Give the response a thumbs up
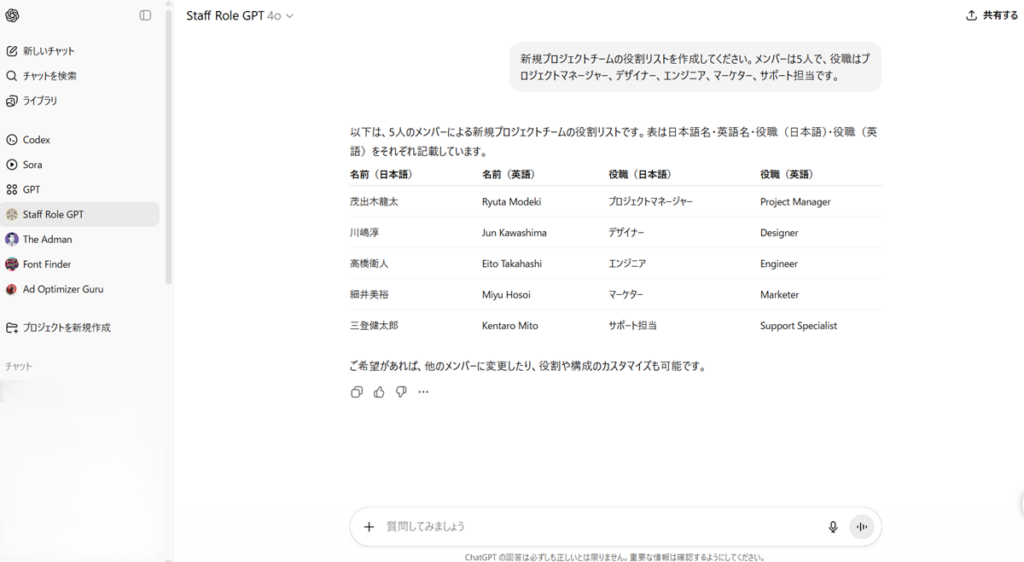This screenshot has height=562, width=1024. (379, 392)
